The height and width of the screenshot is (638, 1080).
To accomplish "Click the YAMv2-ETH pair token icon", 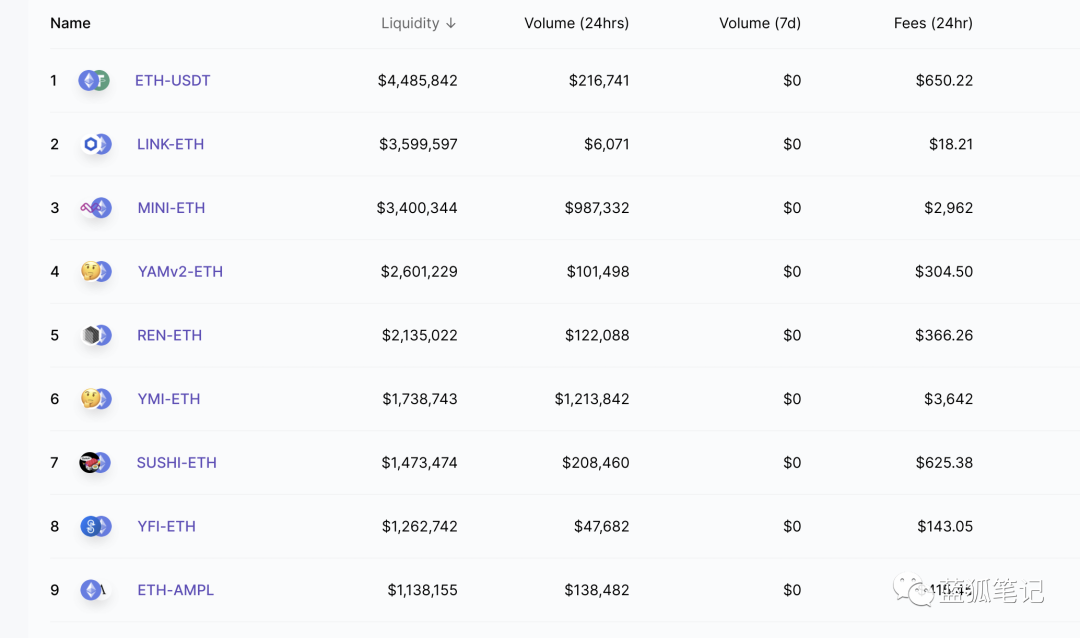I will [x=96, y=272].
